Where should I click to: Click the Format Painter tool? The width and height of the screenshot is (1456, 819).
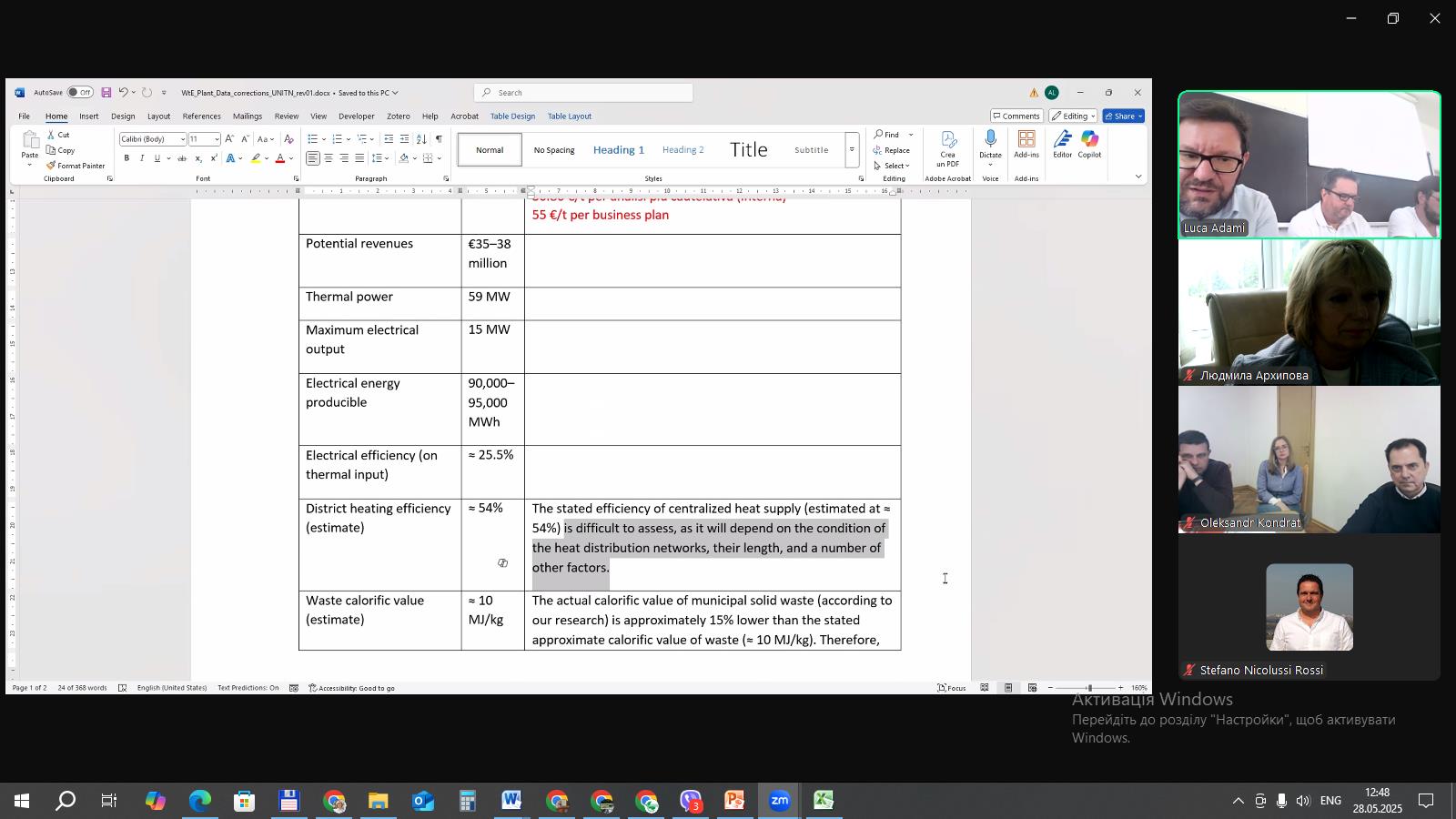pyautogui.click(x=76, y=166)
